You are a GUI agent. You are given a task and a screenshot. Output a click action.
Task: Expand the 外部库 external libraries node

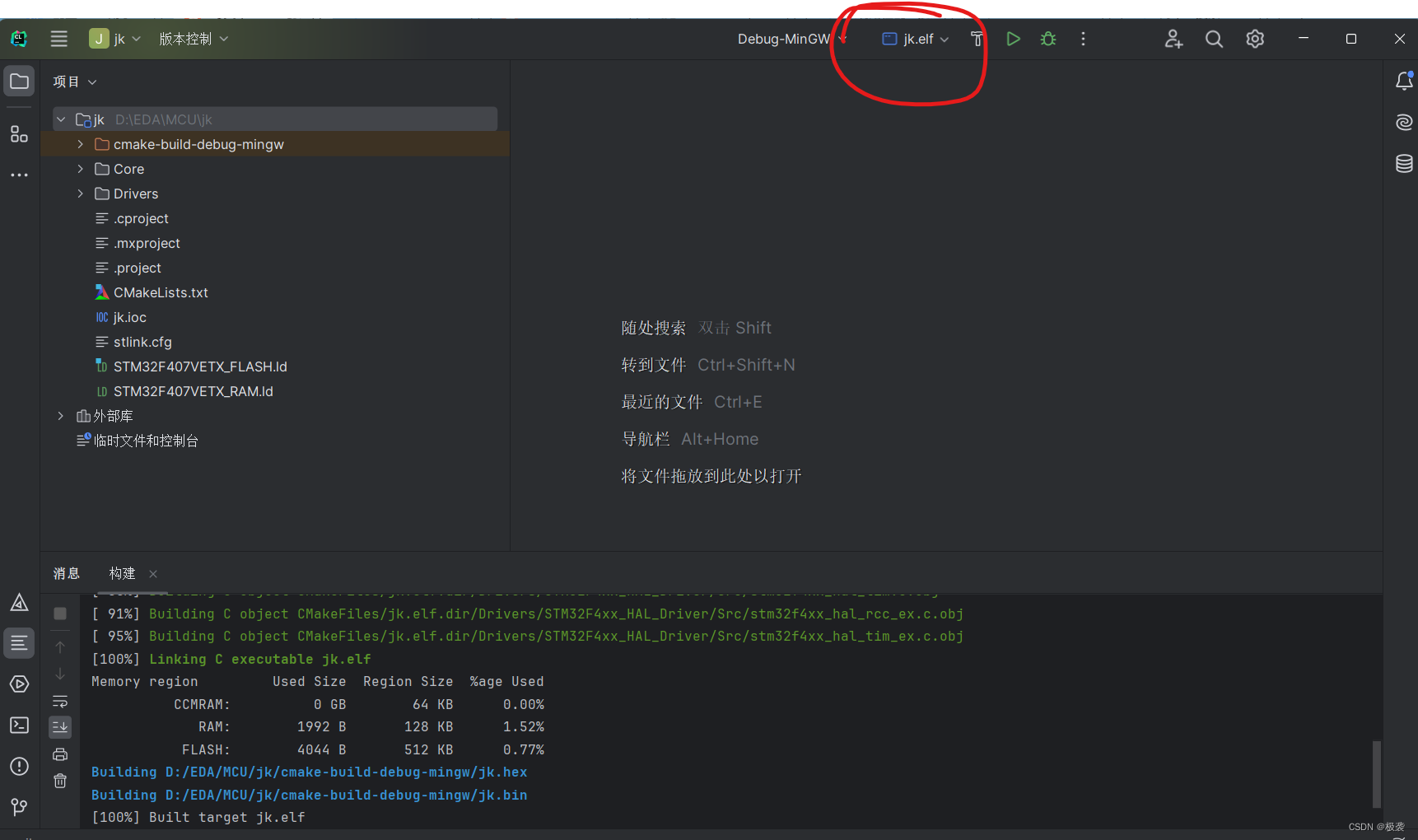coord(61,416)
